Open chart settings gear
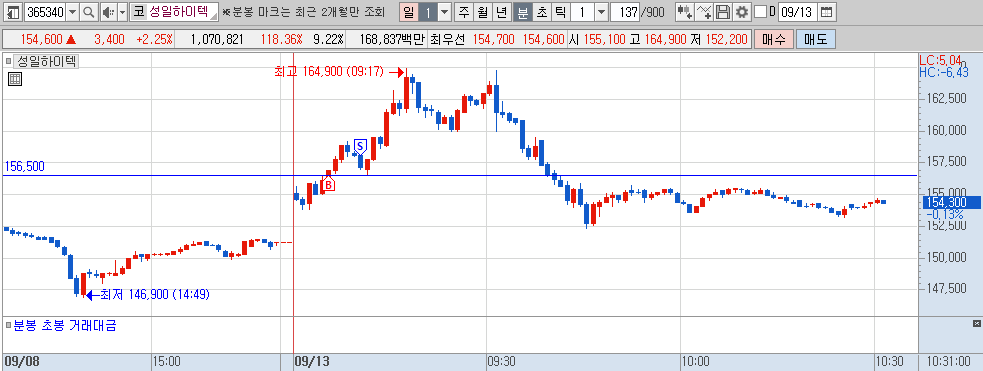The height and width of the screenshot is (371, 983). (742, 11)
